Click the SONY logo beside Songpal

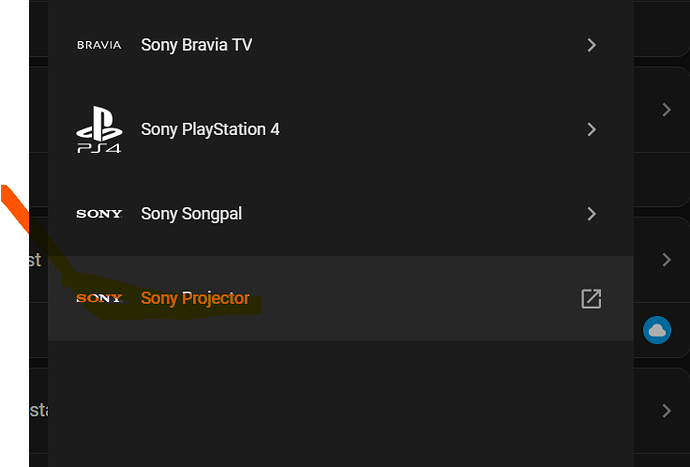click(x=99, y=214)
